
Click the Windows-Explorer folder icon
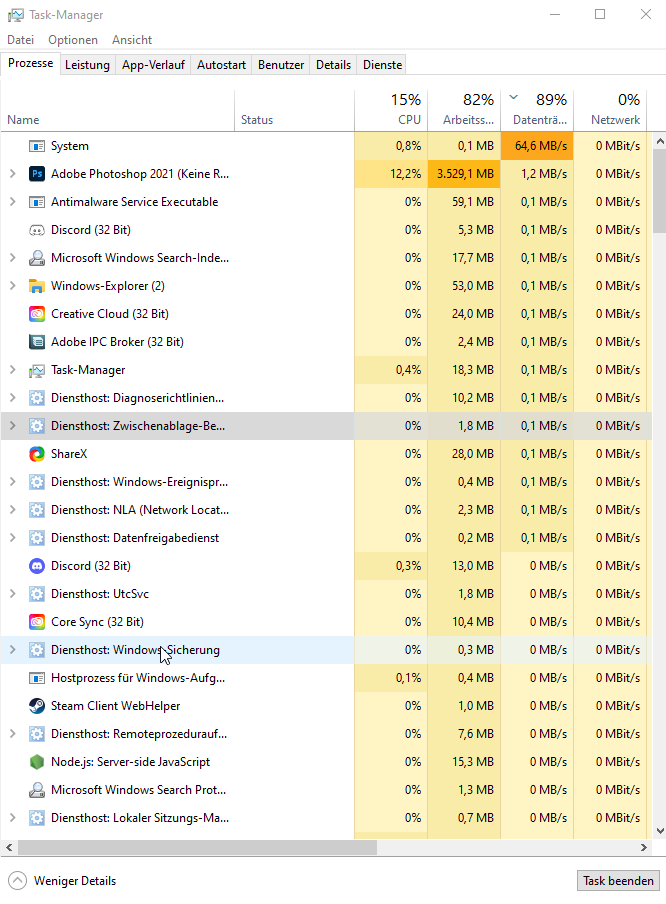pyautogui.click(x=37, y=286)
